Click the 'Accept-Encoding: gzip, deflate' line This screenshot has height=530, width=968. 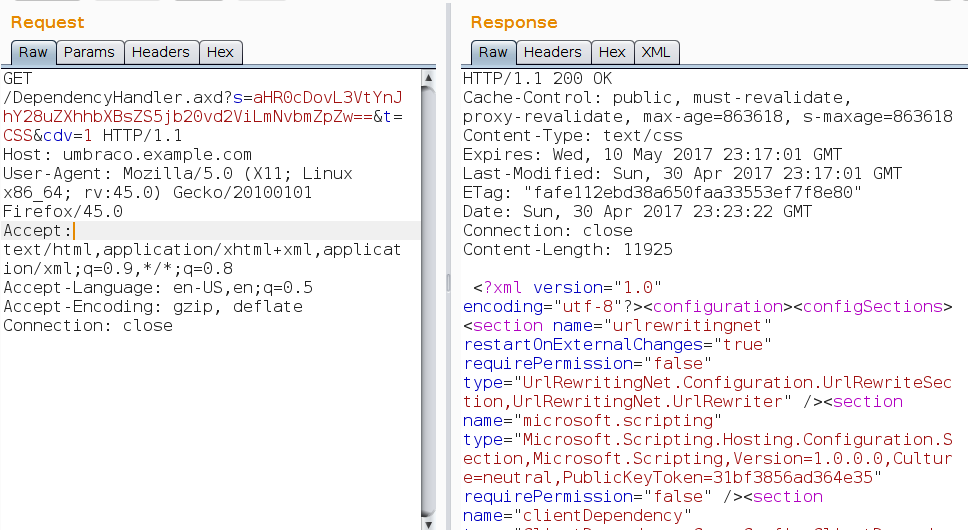point(153,307)
